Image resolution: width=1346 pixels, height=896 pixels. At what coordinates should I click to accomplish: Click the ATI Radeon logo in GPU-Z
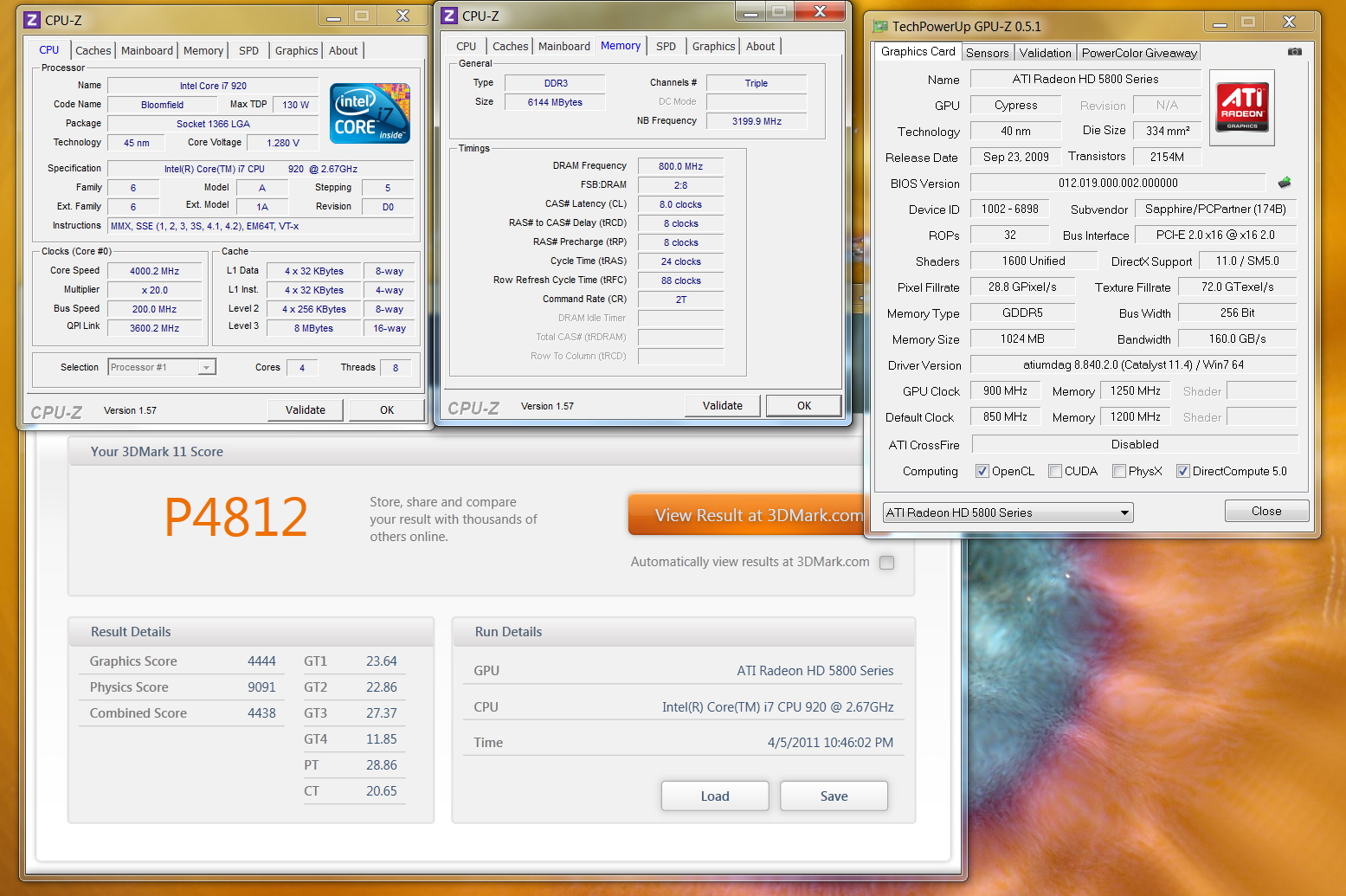tap(1242, 107)
